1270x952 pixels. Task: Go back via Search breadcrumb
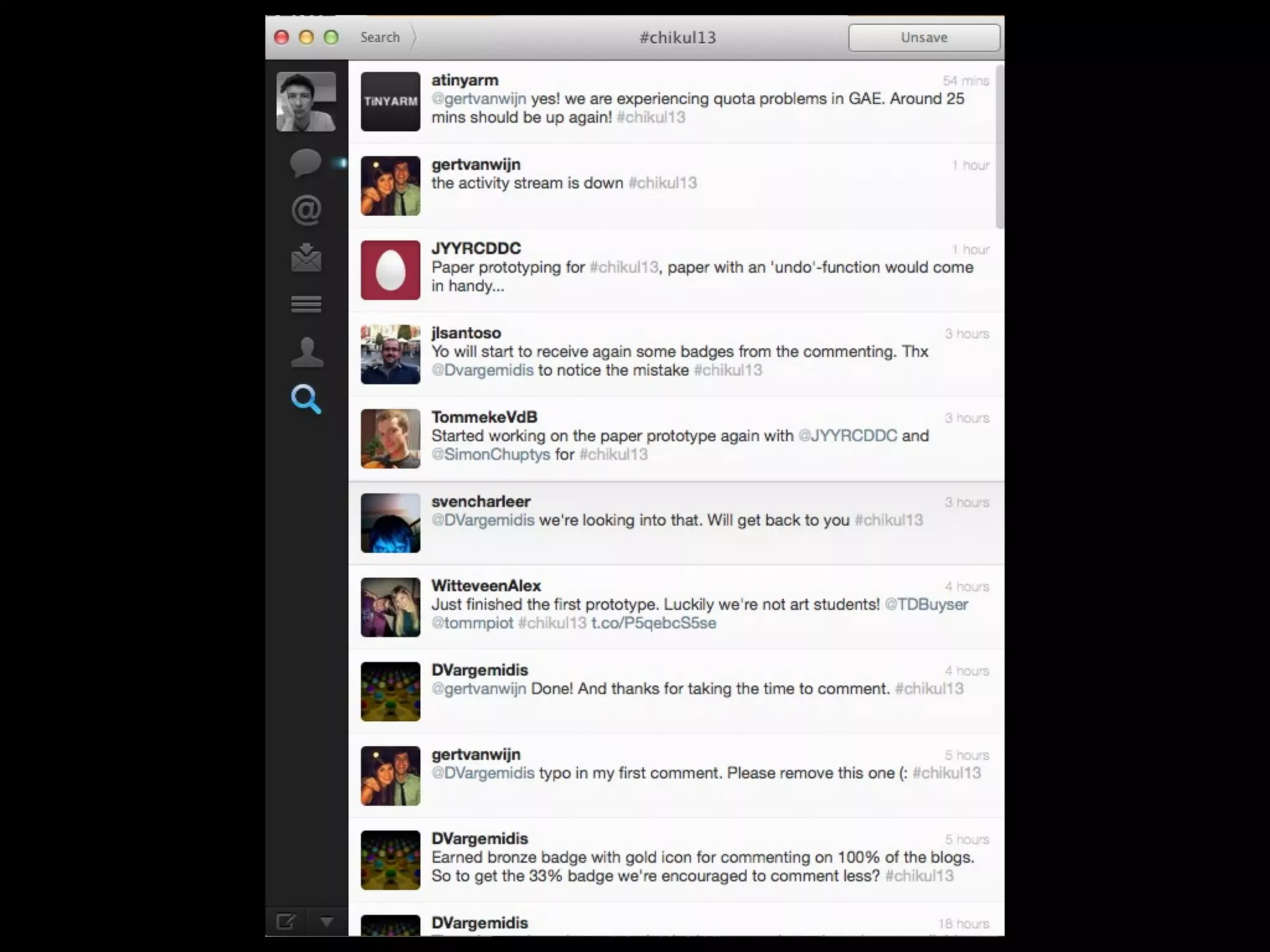380,37
